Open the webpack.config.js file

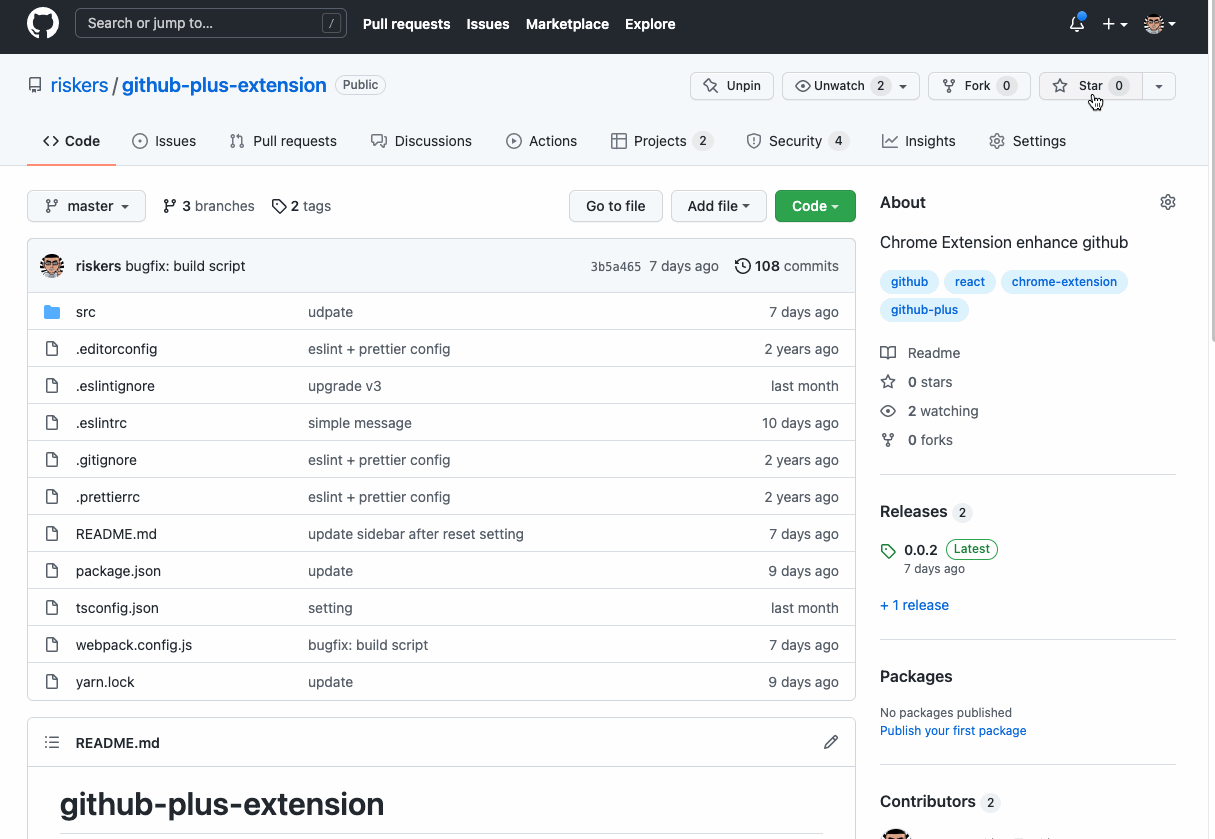[134, 645]
